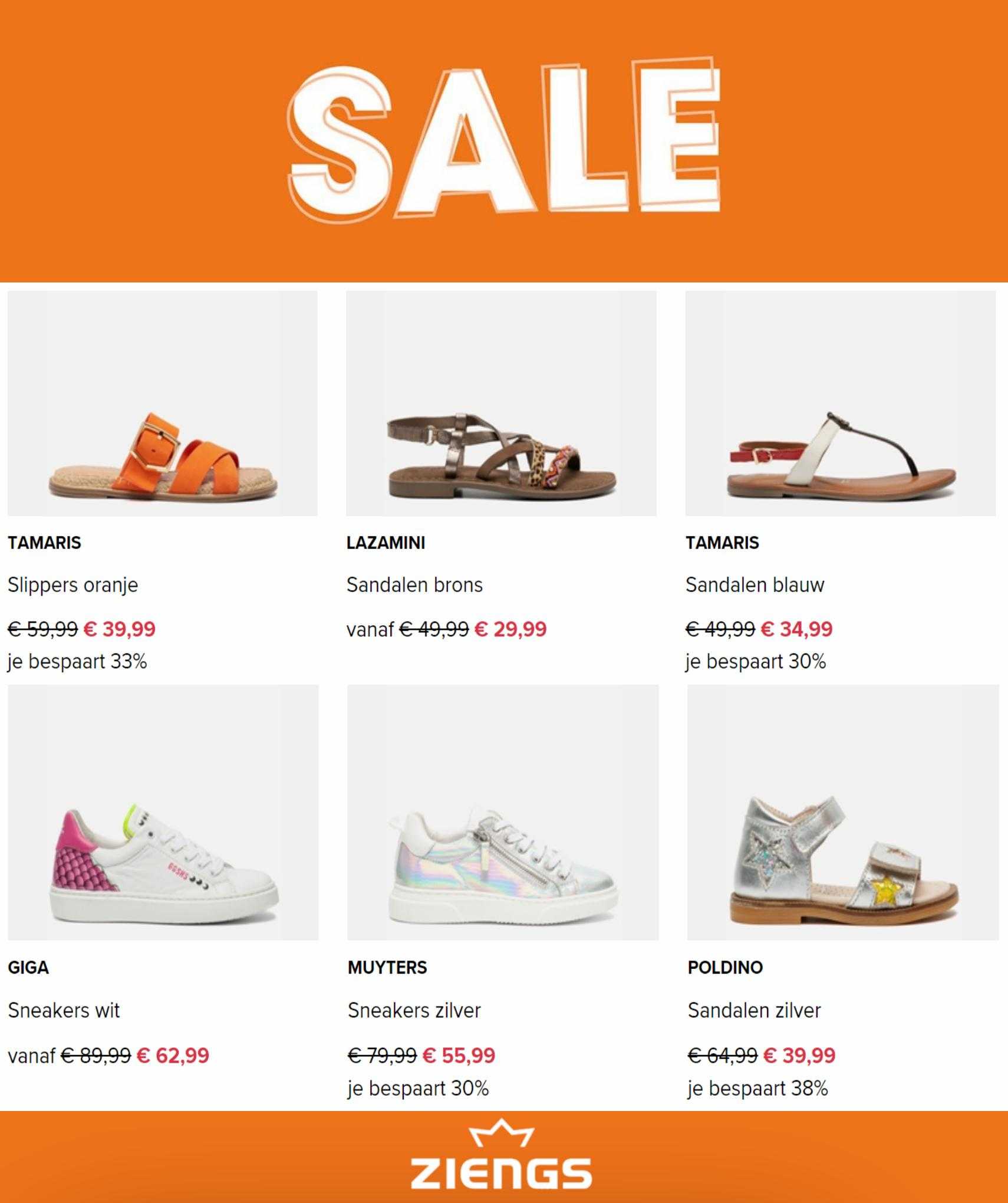Open the silver Muyters sneaker image
The image size is (1008, 1203).
click(503, 813)
